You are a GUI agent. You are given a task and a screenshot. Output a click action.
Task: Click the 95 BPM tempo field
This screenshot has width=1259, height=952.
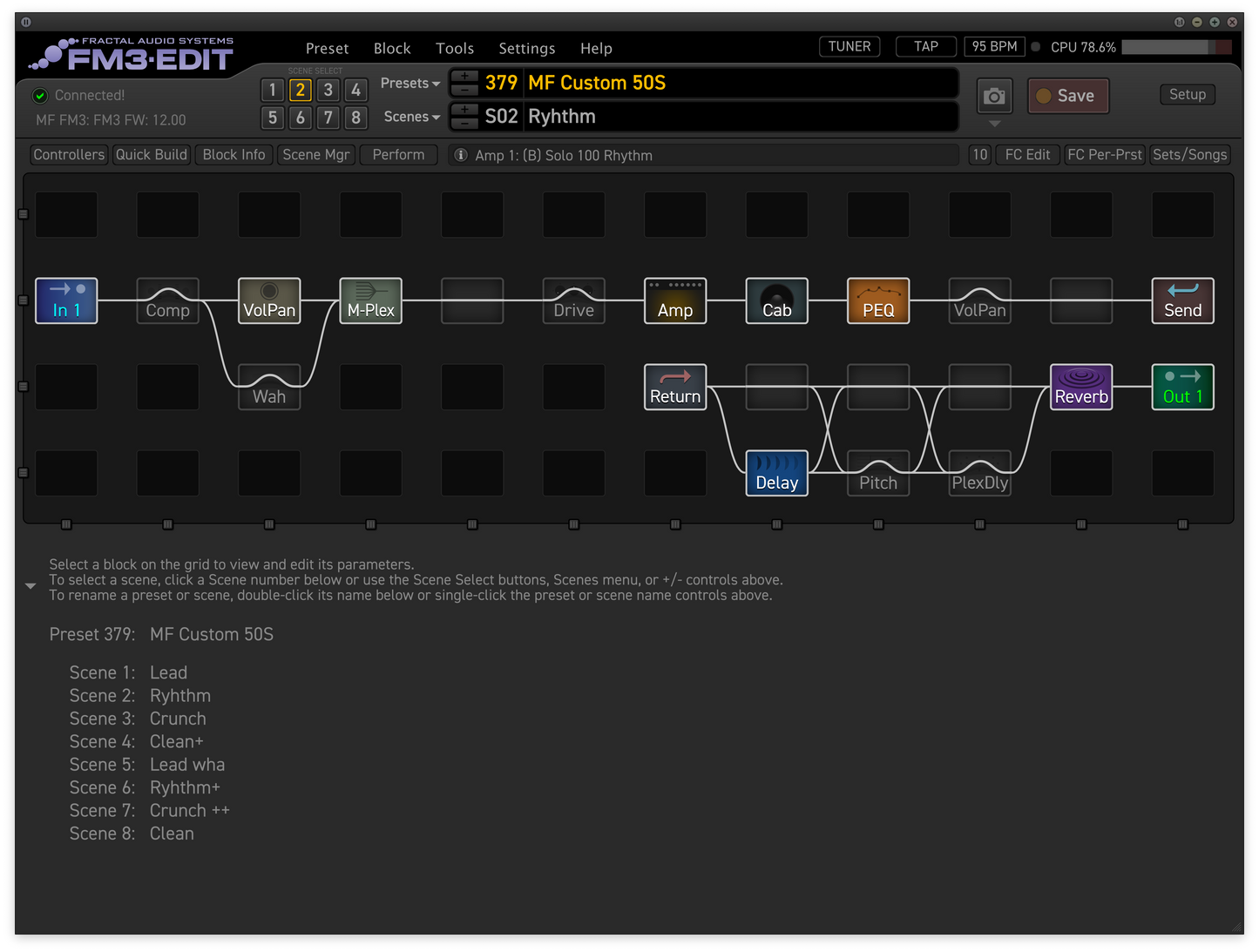click(x=995, y=47)
